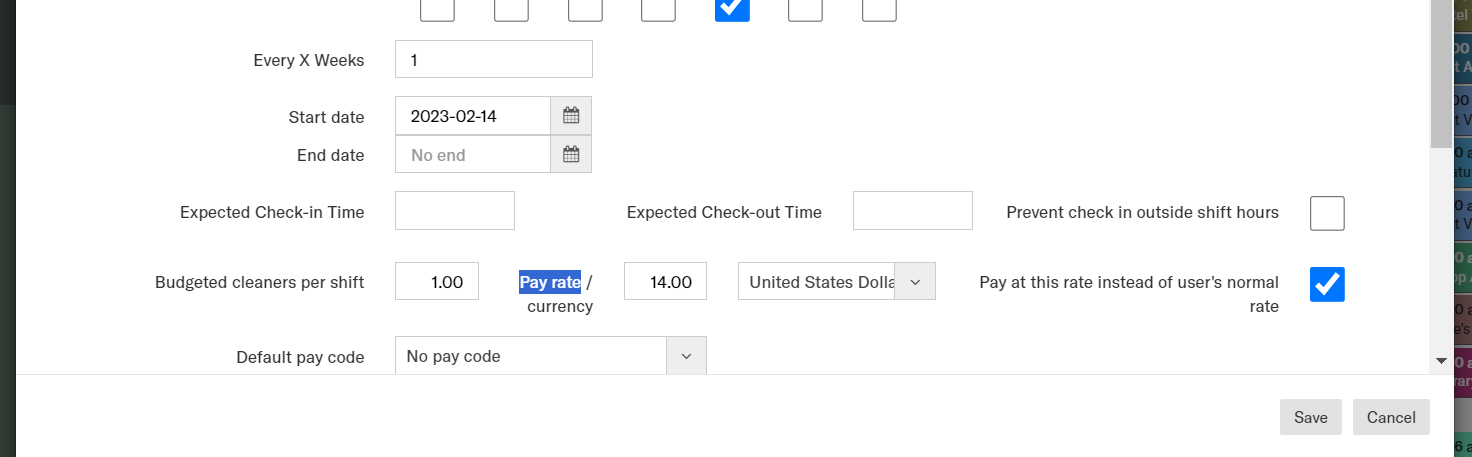Image resolution: width=1472 pixels, height=457 pixels.
Task: Click the Every X Weeks field
Action: [494, 60]
